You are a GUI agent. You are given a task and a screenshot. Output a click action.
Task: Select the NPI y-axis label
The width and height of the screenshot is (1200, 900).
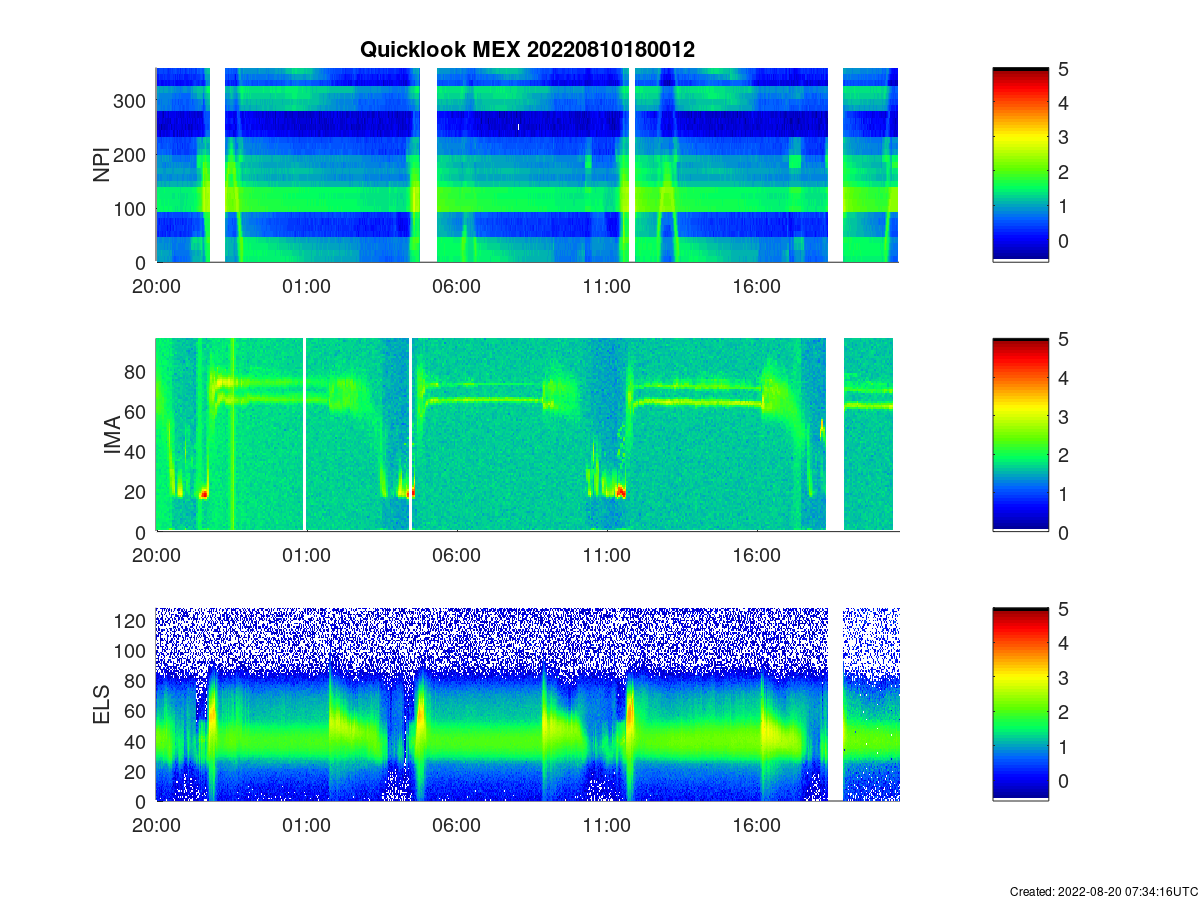pos(102,165)
